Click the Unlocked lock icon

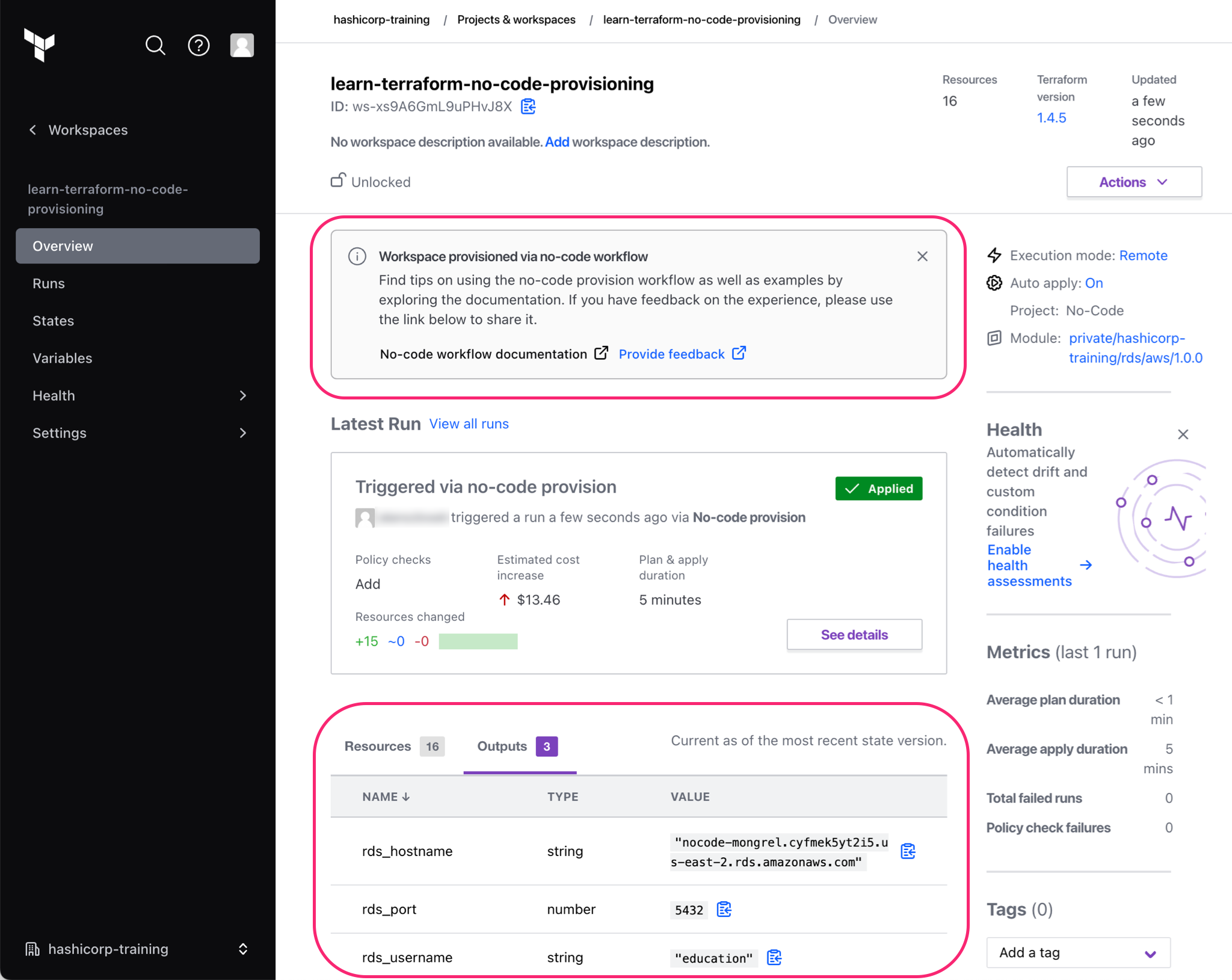click(x=338, y=180)
